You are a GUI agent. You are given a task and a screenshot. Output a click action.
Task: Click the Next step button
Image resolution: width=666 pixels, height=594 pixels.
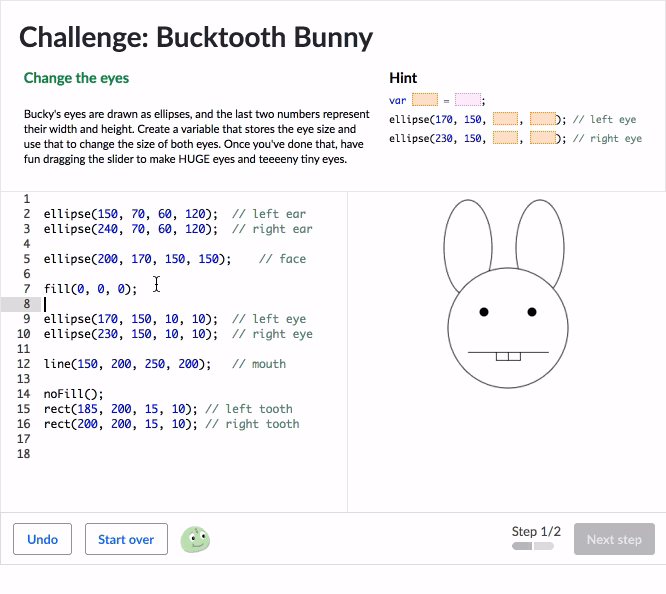(614, 539)
